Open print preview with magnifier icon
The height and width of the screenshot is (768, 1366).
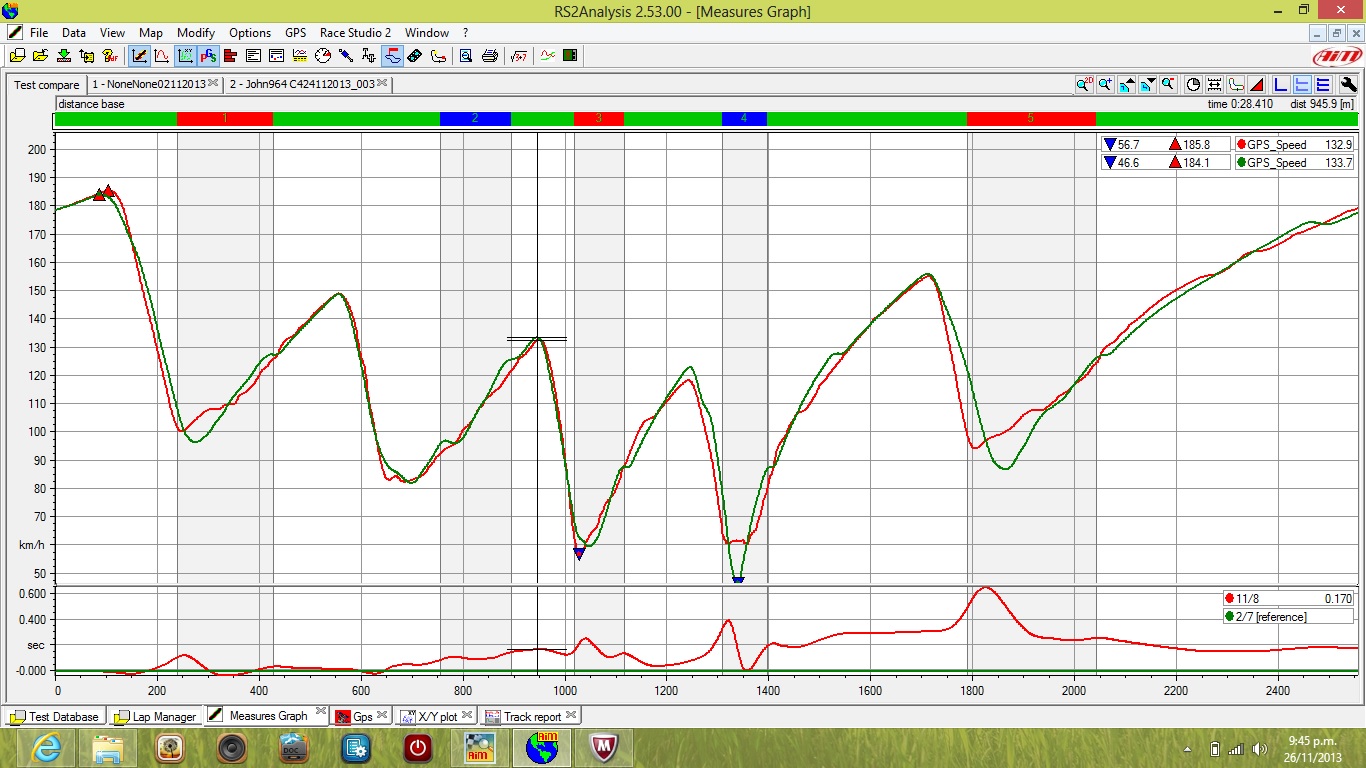click(466, 55)
